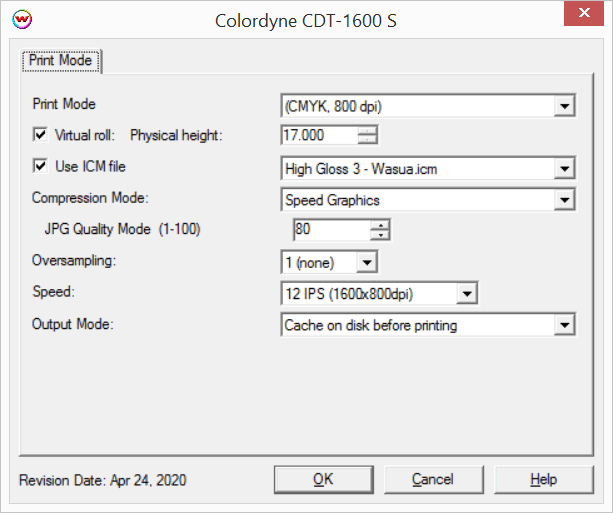Viewport: 613px width, 513px height.
Task: Click the Cancel button
Action: 434,479
